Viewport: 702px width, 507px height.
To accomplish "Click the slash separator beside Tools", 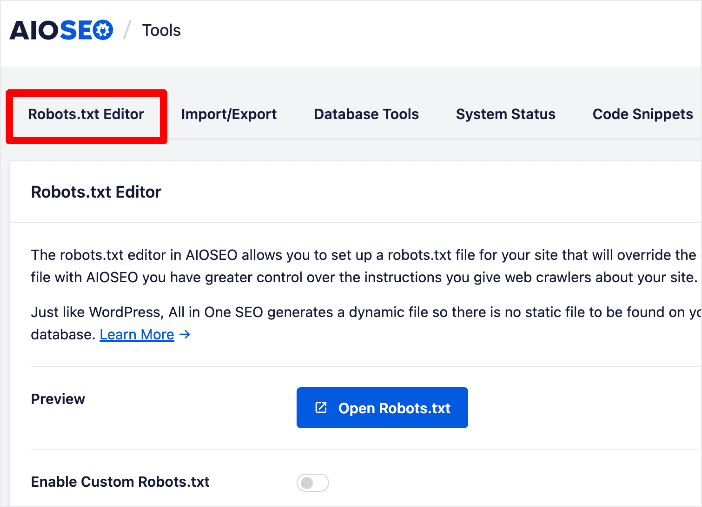I will coord(127,30).
